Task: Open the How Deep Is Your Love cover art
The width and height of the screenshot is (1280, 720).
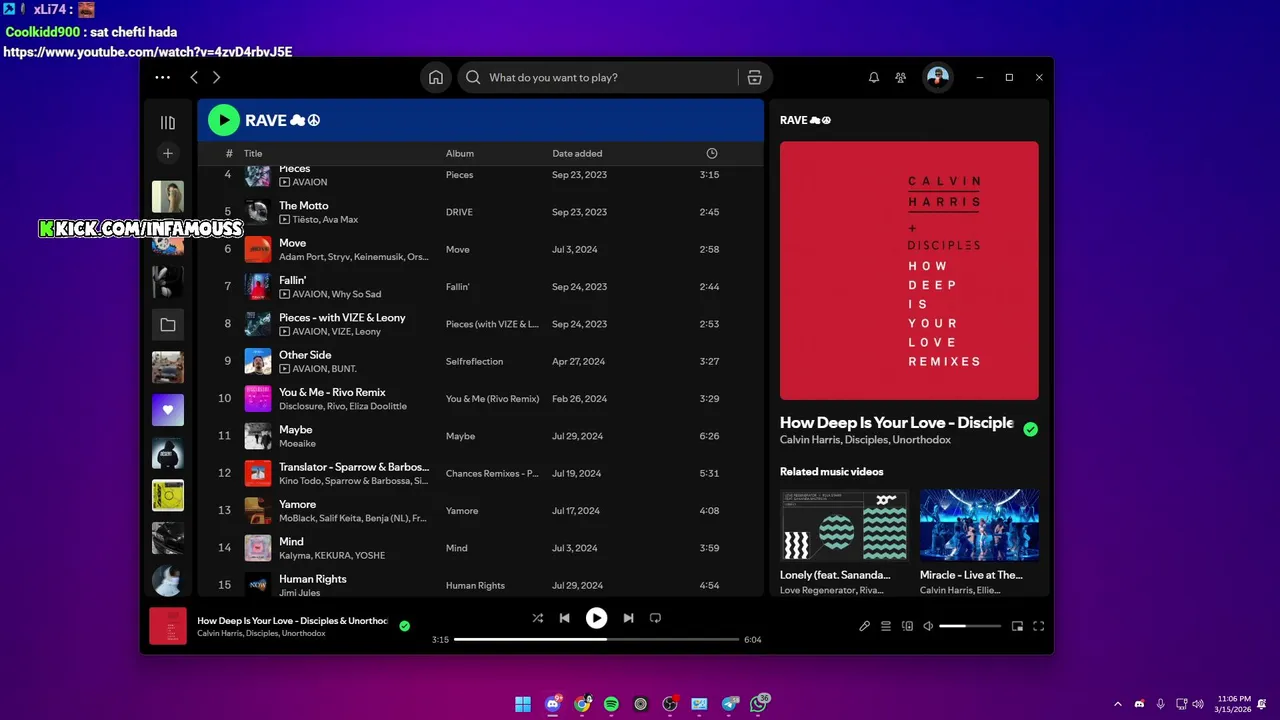Action: (909, 270)
